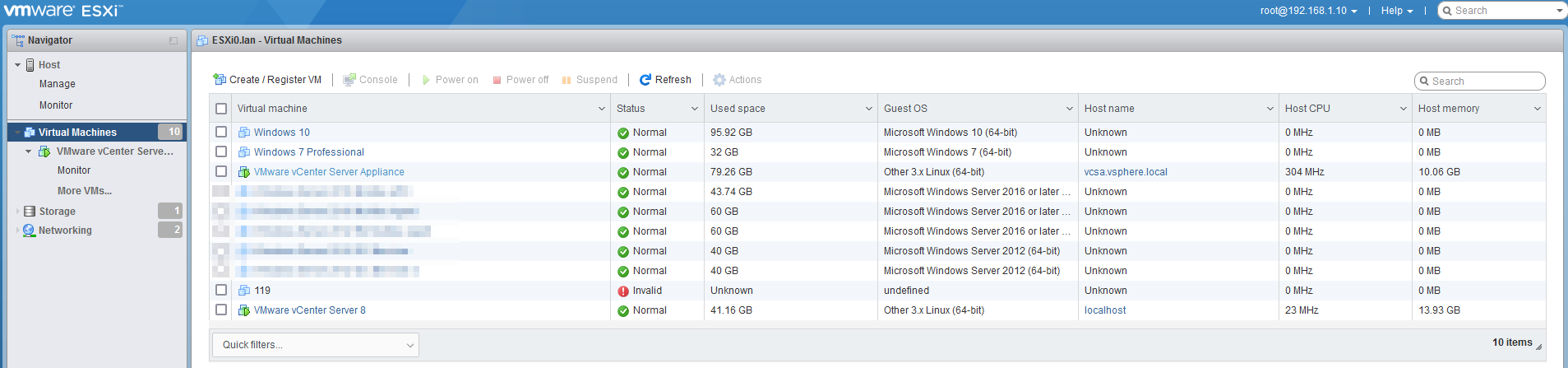Click the Networking icon in Navigator

coord(30,231)
